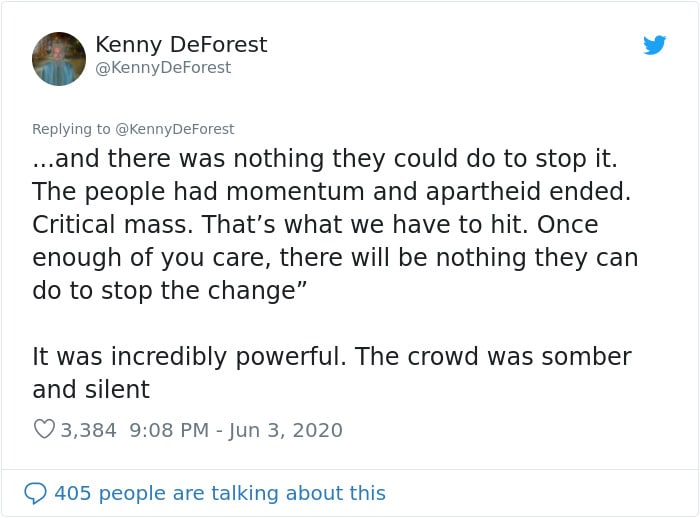Image resolution: width=700 pixels, height=518 pixels.
Task: Click the words 'and silent' ending the tweet
Action: coord(91,389)
